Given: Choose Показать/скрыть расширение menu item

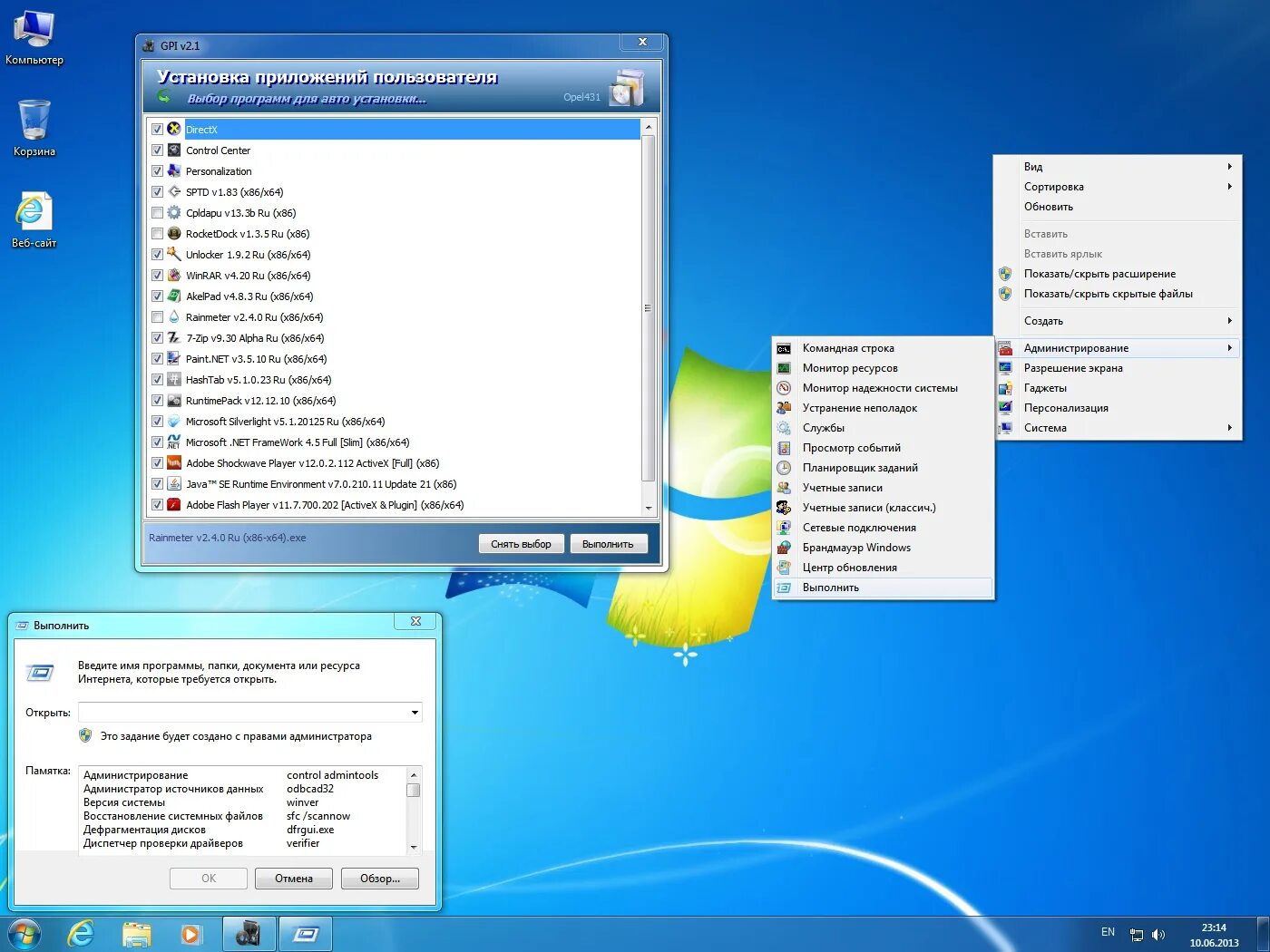Looking at the screenshot, I should click(x=1118, y=274).
